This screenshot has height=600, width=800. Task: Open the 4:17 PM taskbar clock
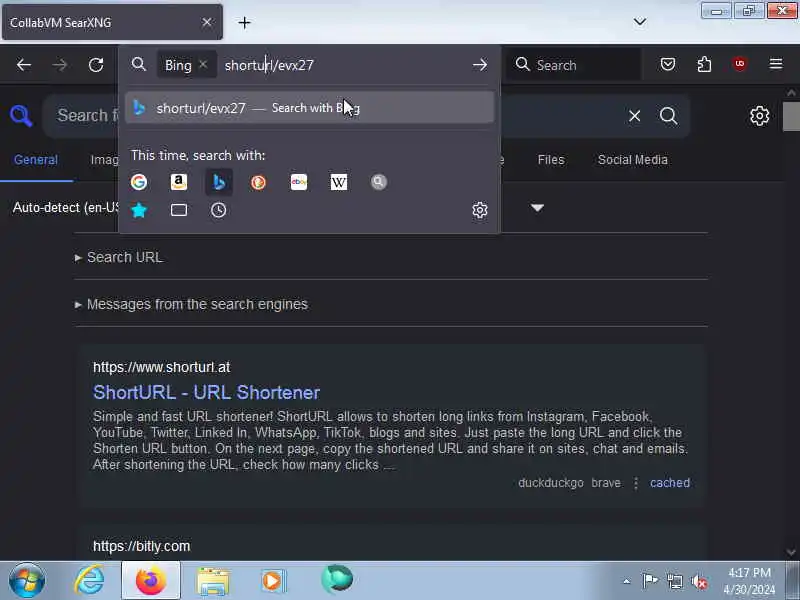click(749, 581)
